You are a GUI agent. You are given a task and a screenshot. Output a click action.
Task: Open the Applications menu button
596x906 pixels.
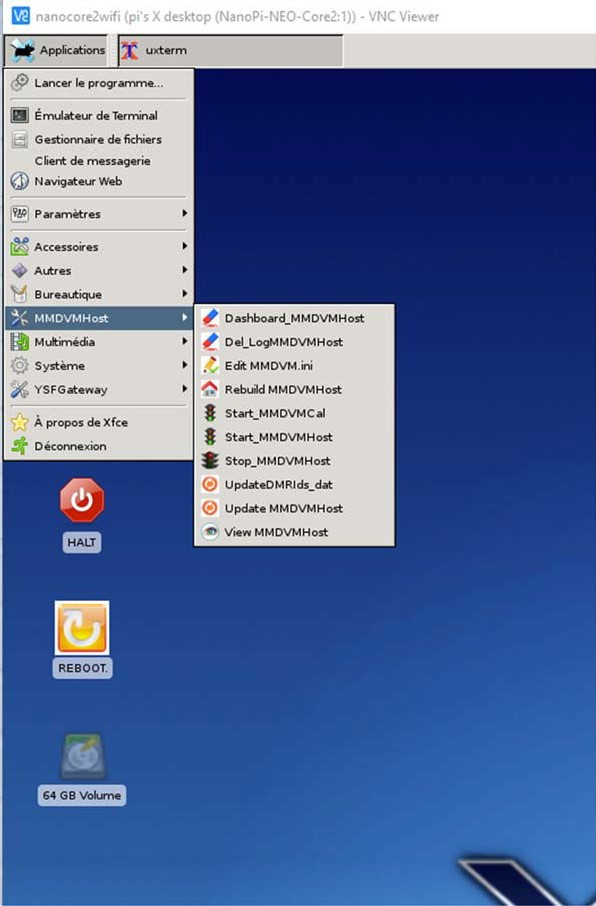pos(55,50)
